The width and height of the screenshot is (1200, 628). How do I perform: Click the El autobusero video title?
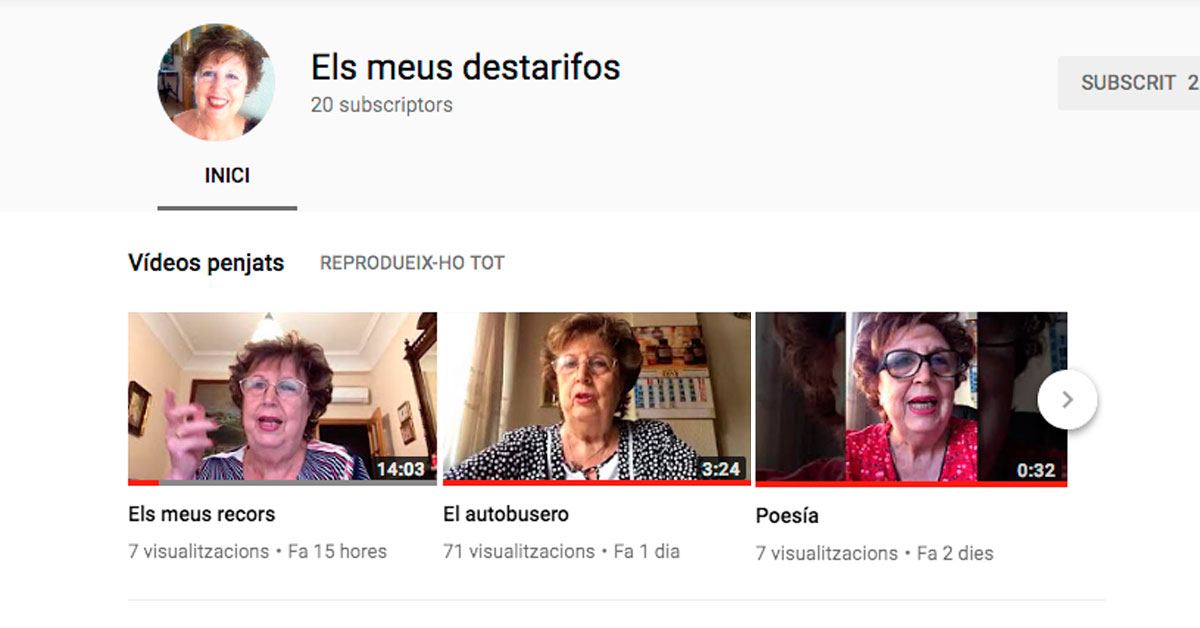[x=506, y=514]
